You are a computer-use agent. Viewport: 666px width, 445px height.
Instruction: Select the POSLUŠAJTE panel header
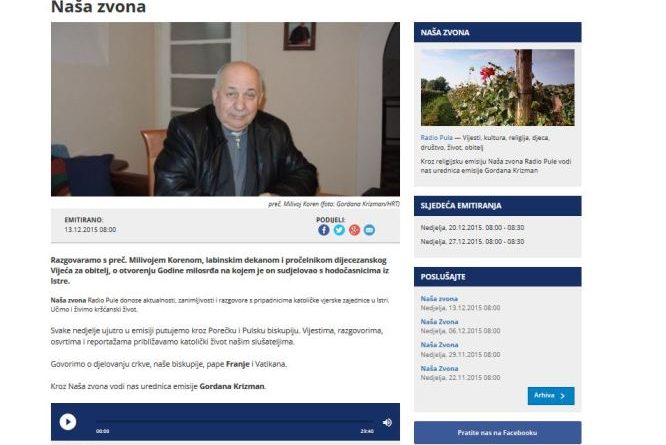click(497, 277)
